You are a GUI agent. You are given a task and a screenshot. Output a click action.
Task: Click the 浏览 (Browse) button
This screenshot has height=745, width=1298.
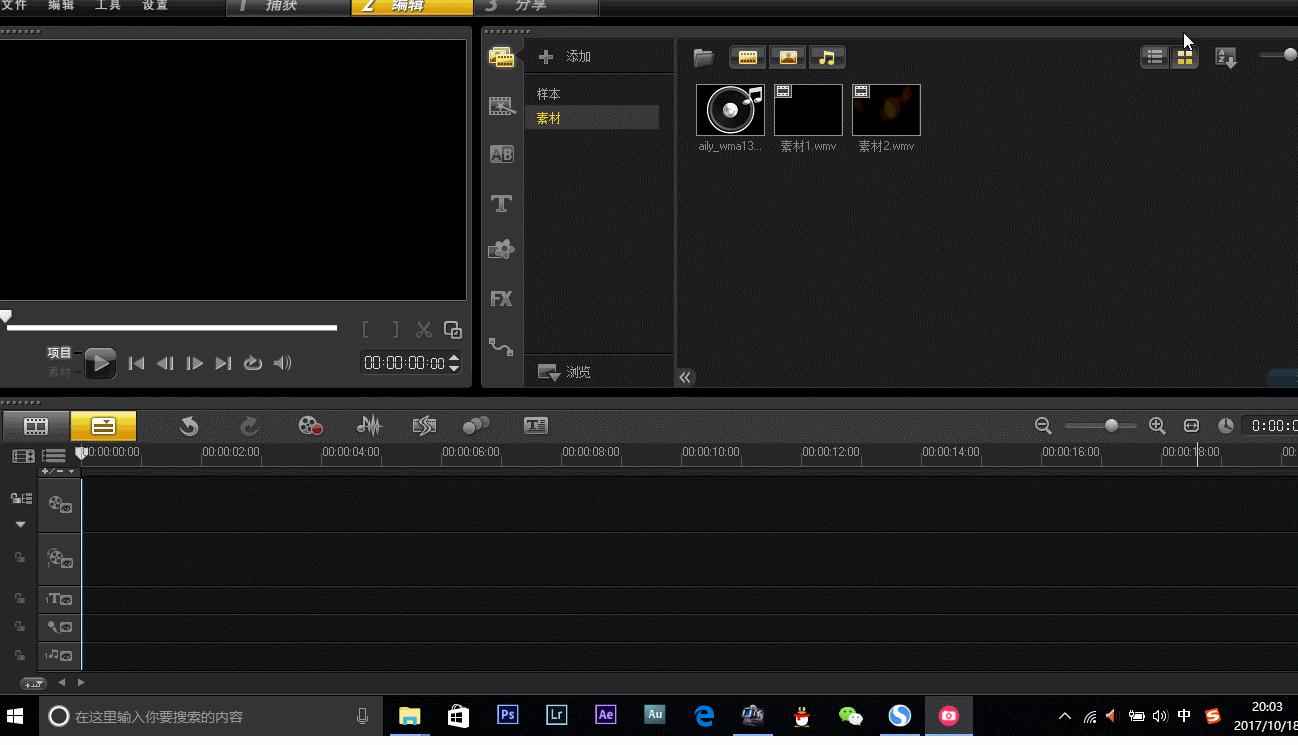click(x=566, y=372)
